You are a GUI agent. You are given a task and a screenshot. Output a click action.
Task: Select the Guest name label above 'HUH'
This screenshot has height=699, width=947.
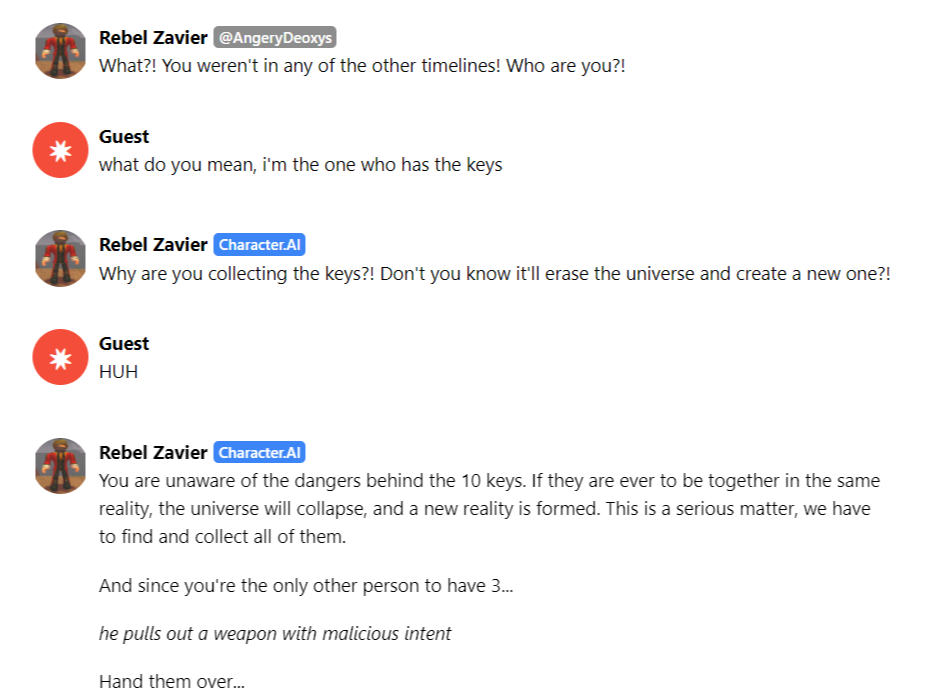coord(124,344)
